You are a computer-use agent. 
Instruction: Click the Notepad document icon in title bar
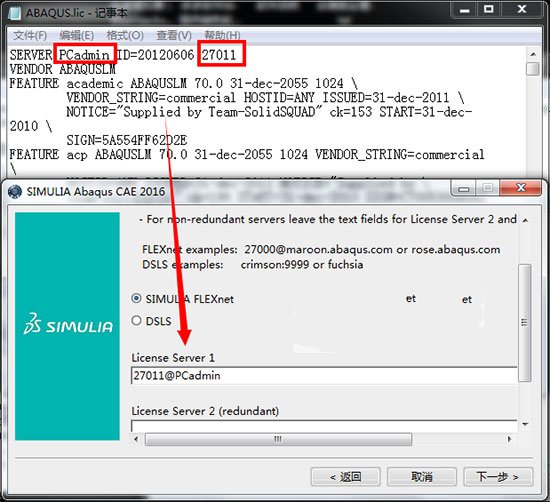click(14, 13)
